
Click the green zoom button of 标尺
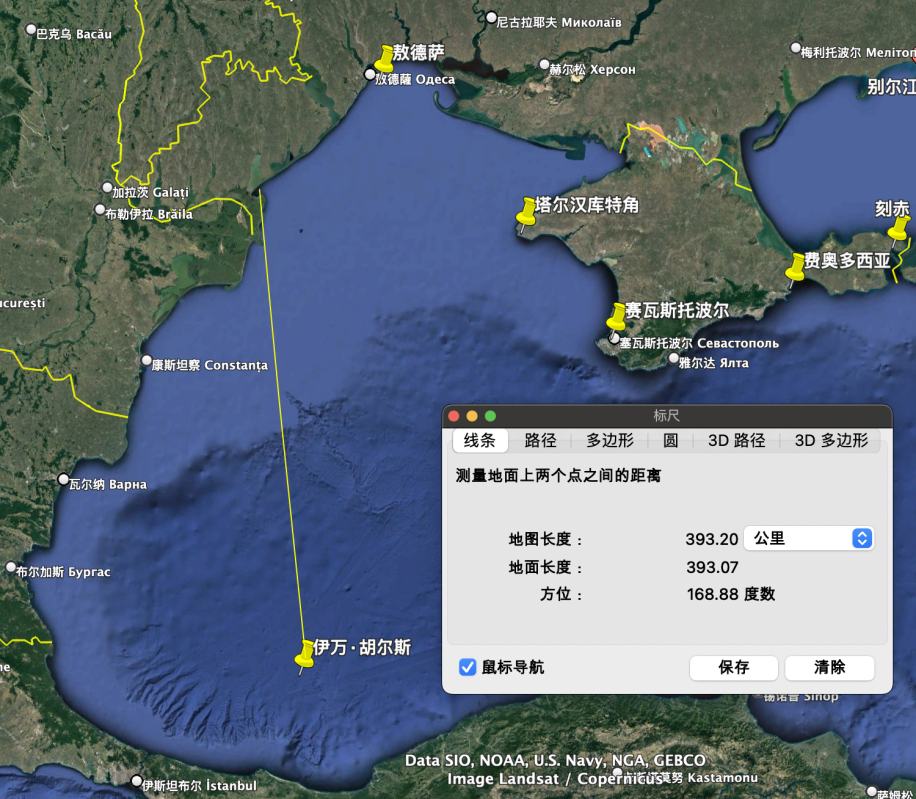point(491,416)
